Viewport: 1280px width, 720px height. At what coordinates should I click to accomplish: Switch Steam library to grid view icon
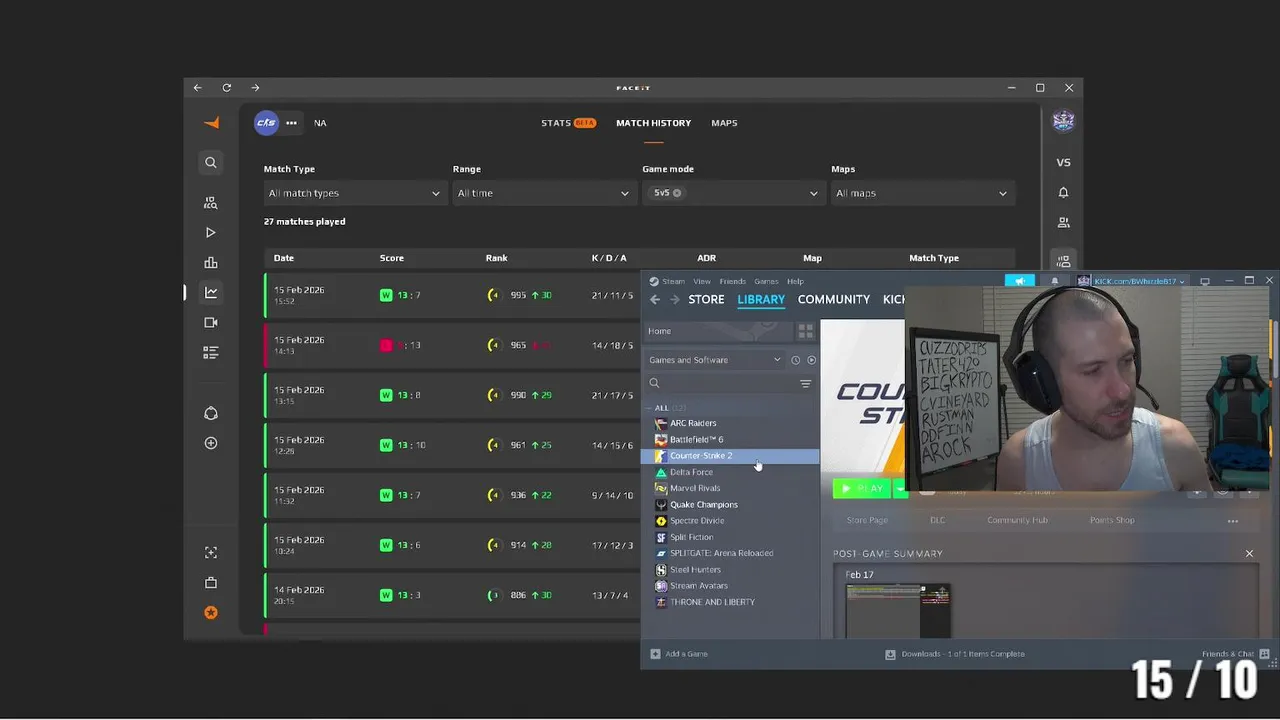tap(805, 331)
